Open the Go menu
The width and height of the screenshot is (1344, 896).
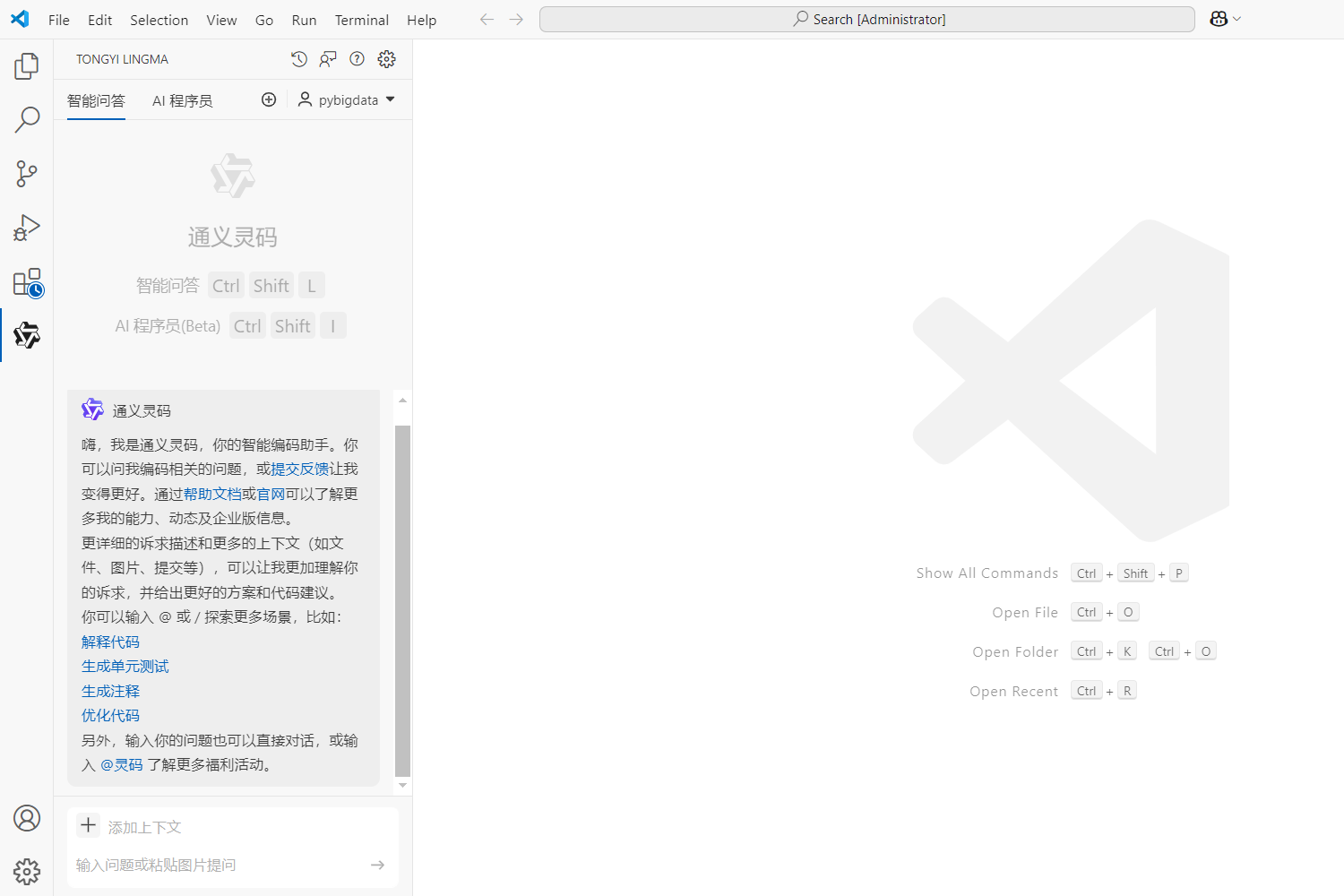(x=264, y=20)
